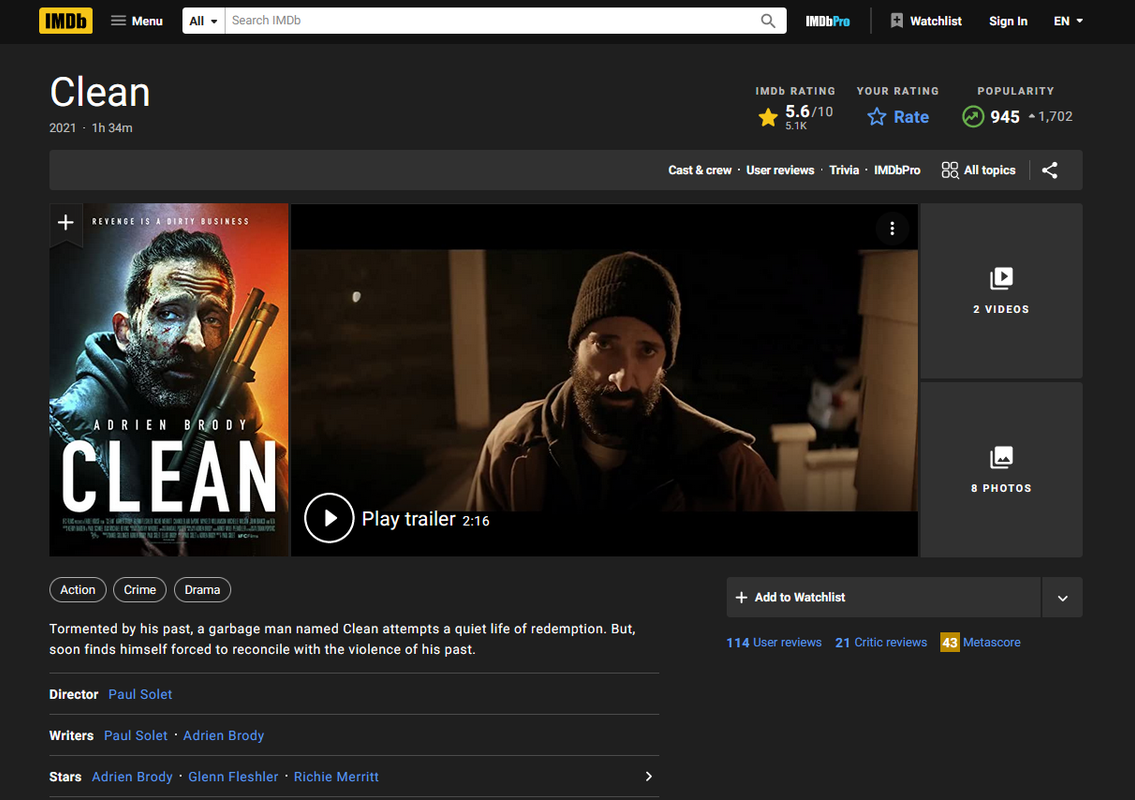Click the Stars label
Viewport: 1135px width, 800px height.
[x=65, y=777]
